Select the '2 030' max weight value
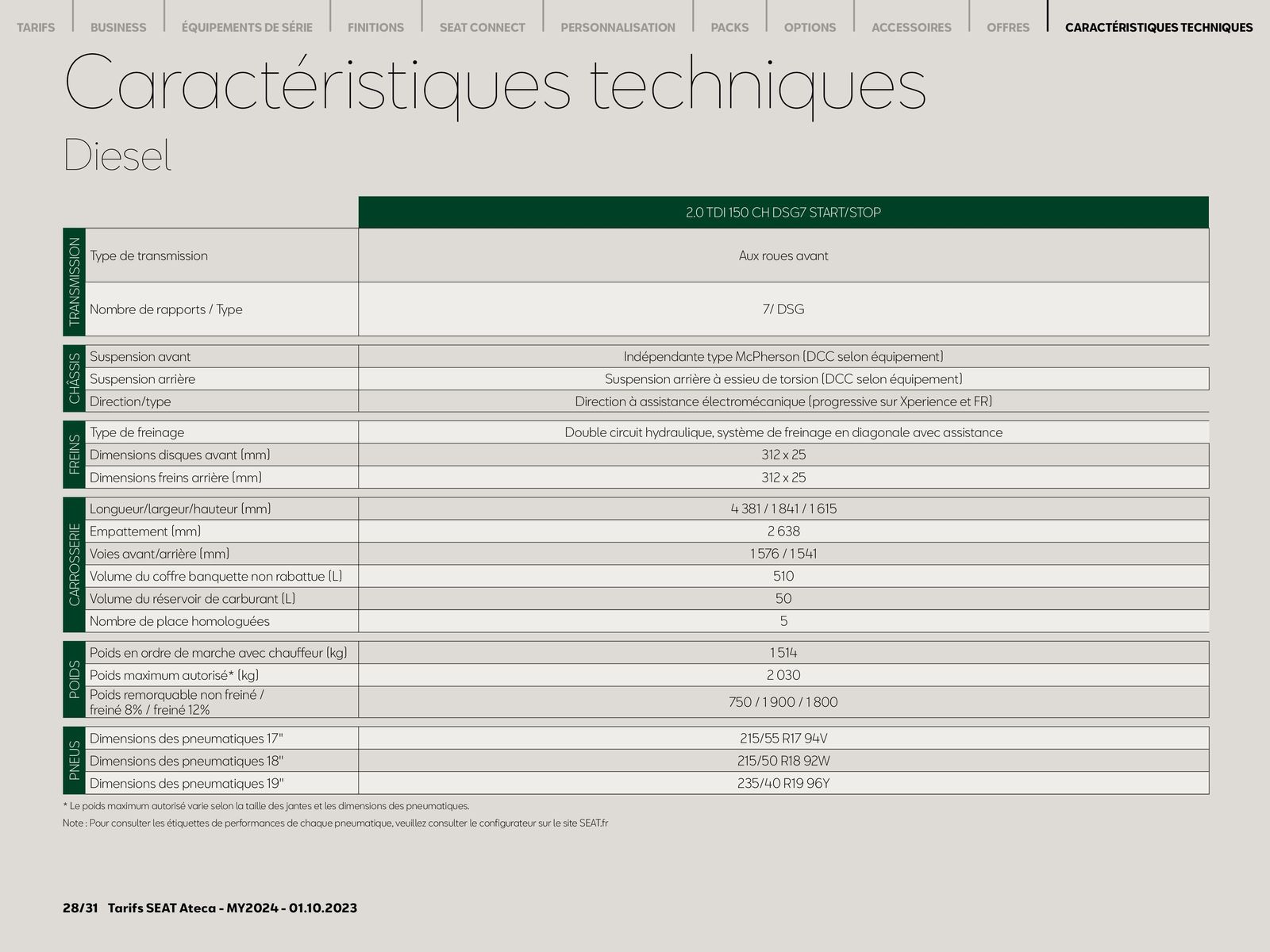The image size is (1270, 952). (783, 675)
